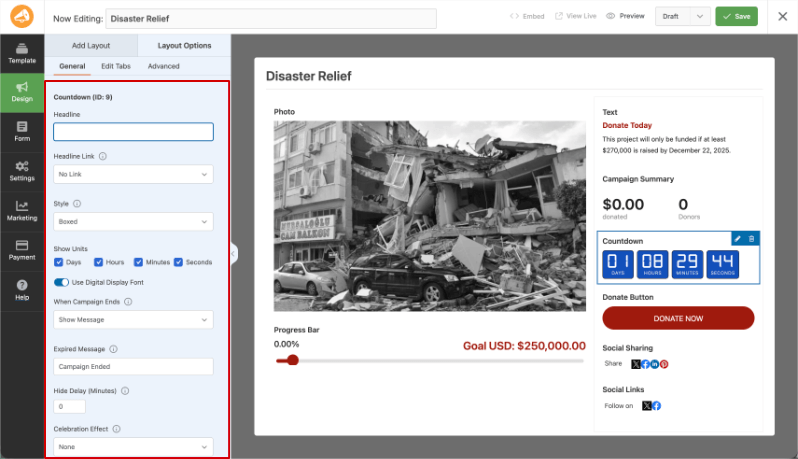Image resolution: width=798 pixels, height=459 pixels.
Task: Open the Payment sidebar section
Action: coord(22,251)
